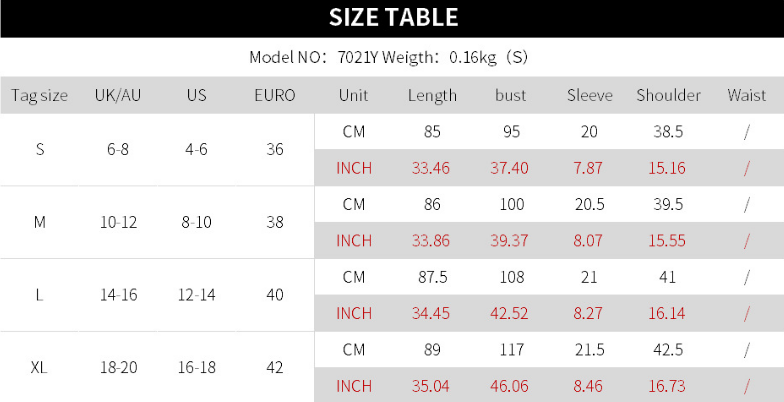This screenshot has width=784, height=402.
Task: Select the S tag size cell
Action: [x=40, y=149]
